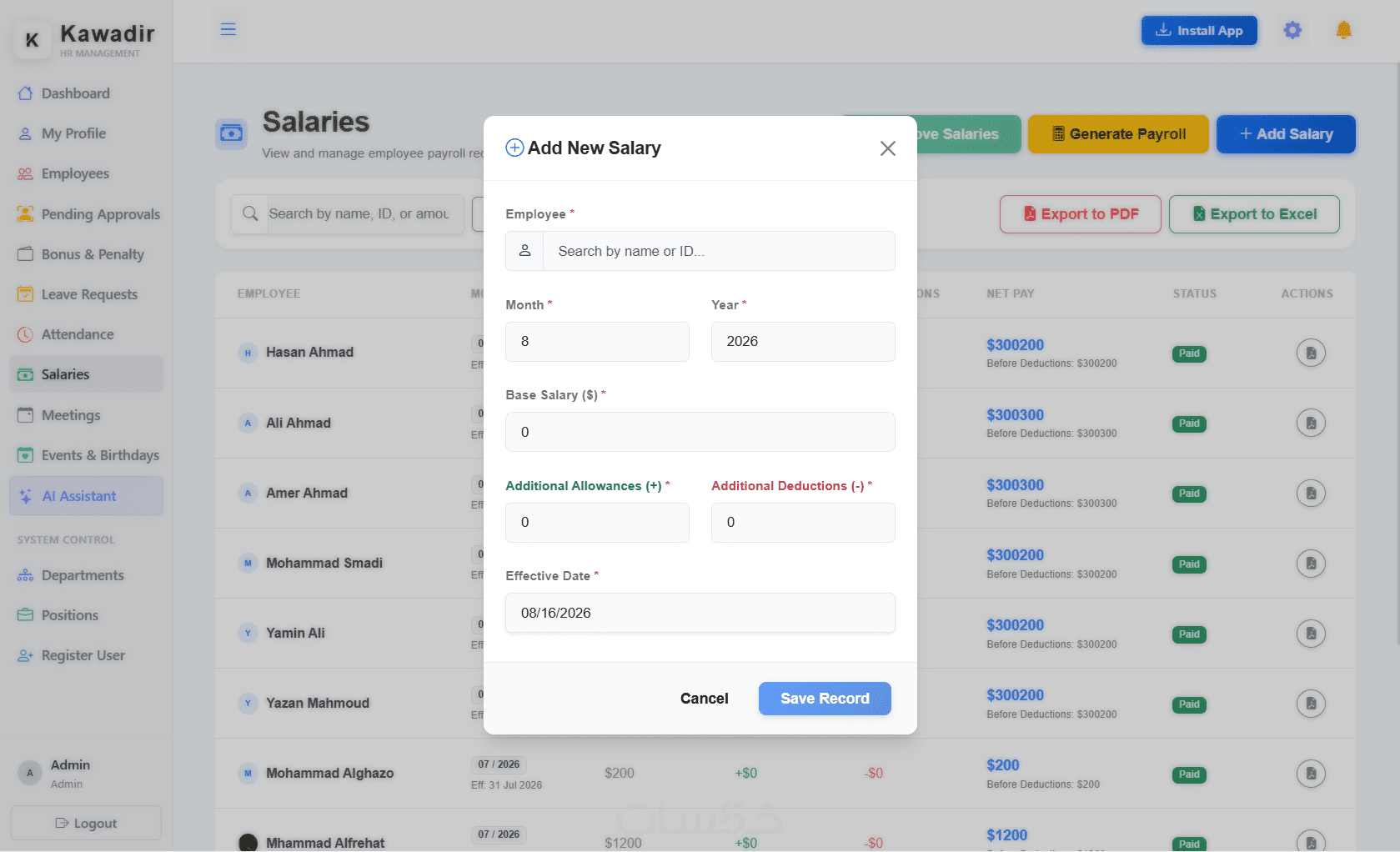Click the Month input field
The height and width of the screenshot is (852, 1400).
pyautogui.click(x=597, y=342)
